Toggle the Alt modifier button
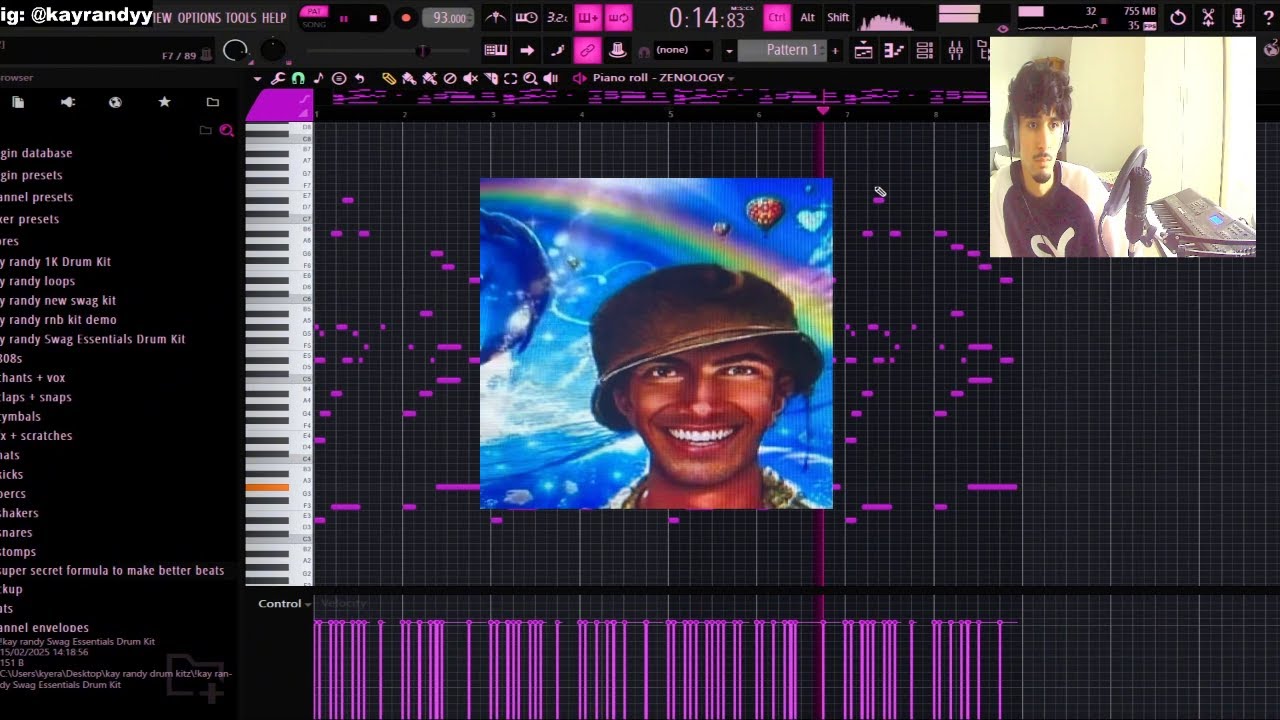Image resolution: width=1280 pixels, height=720 pixels. (x=807, y=17)
